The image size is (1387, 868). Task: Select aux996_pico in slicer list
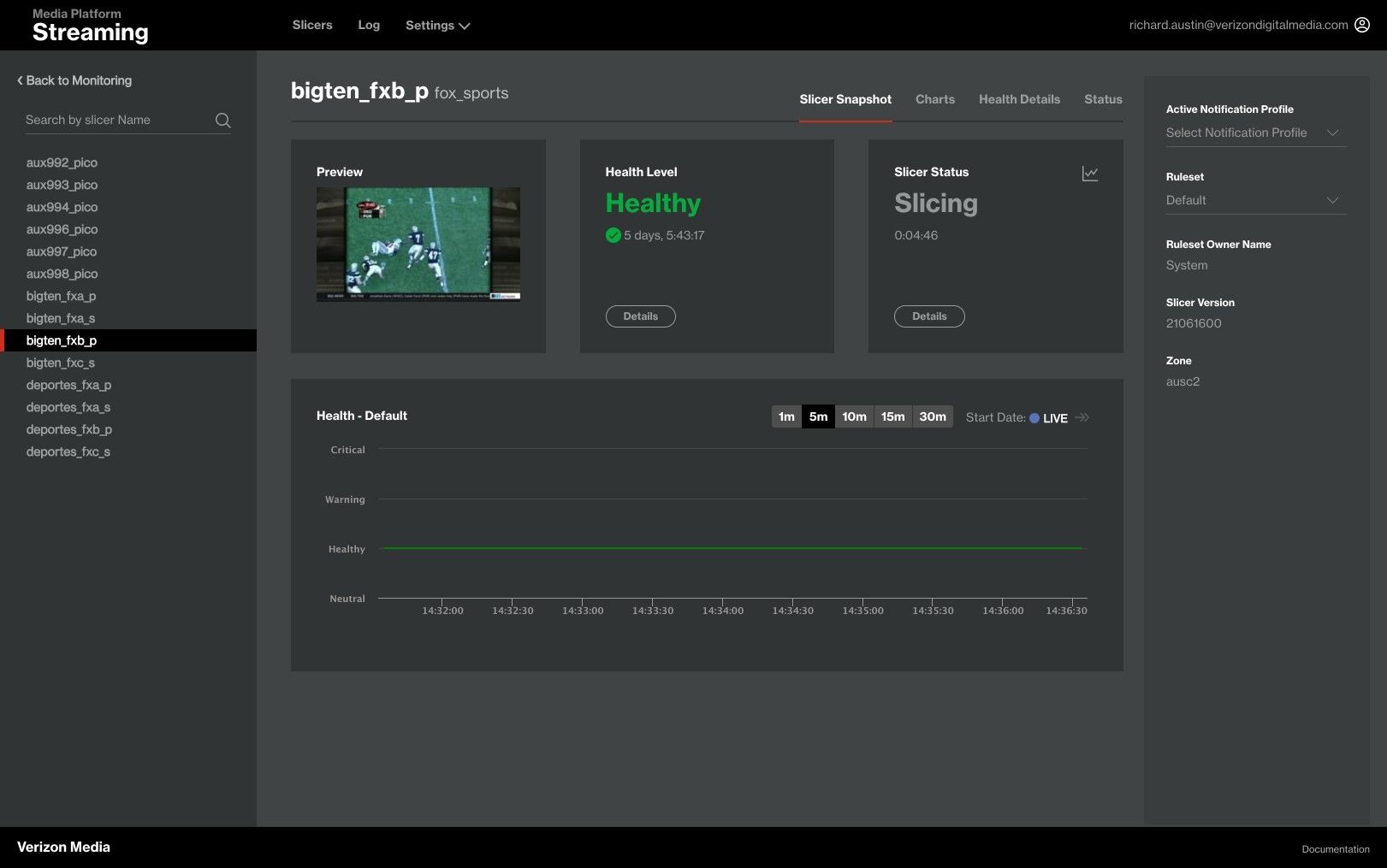(x=62, y=229)
